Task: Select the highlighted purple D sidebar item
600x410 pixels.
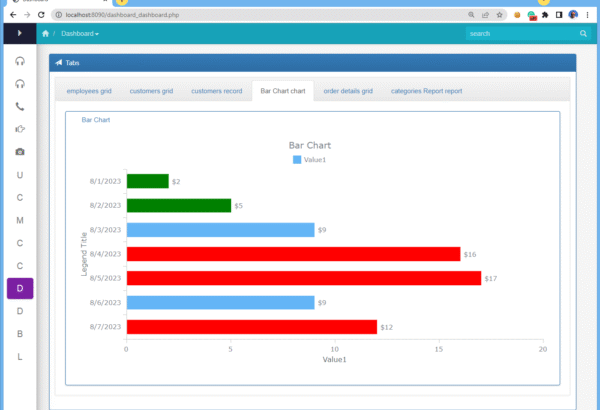Action: pyautogui.click(x=20, y=289)
